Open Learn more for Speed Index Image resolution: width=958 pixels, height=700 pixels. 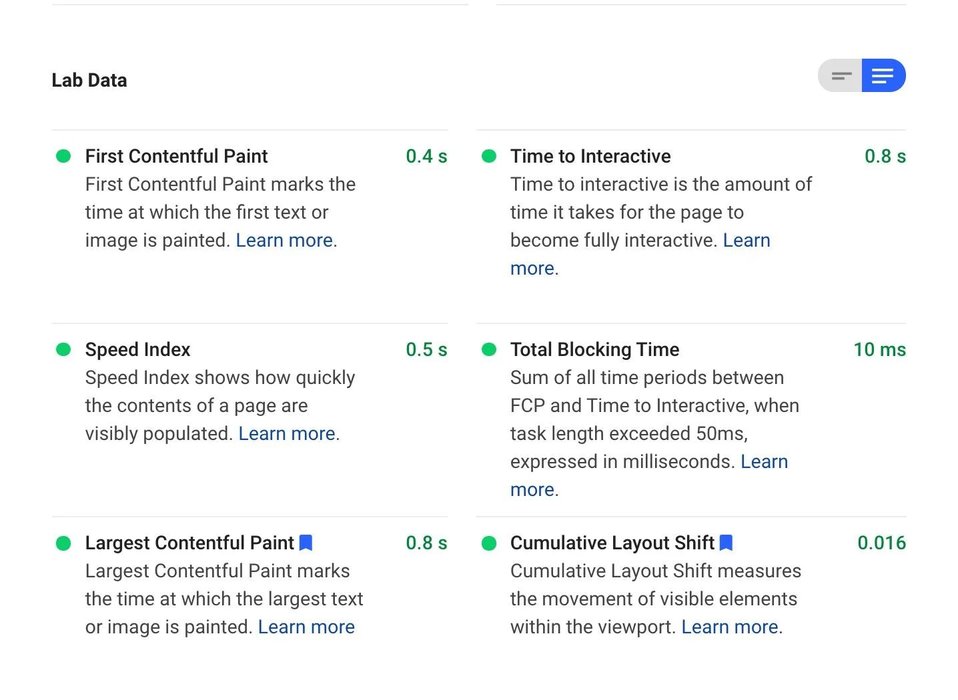tap(287, 433)
